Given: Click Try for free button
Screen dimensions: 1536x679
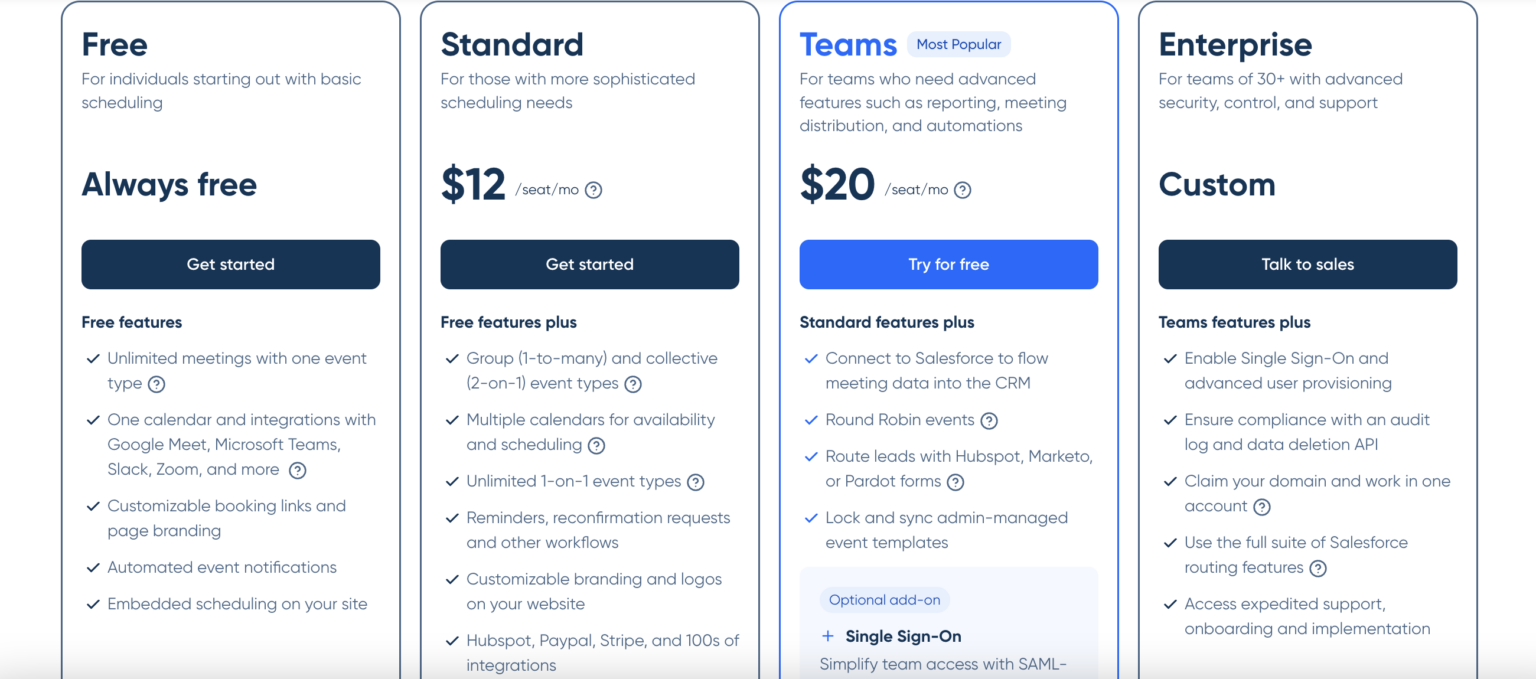Looking at the screenshot, I should (949, 264).
